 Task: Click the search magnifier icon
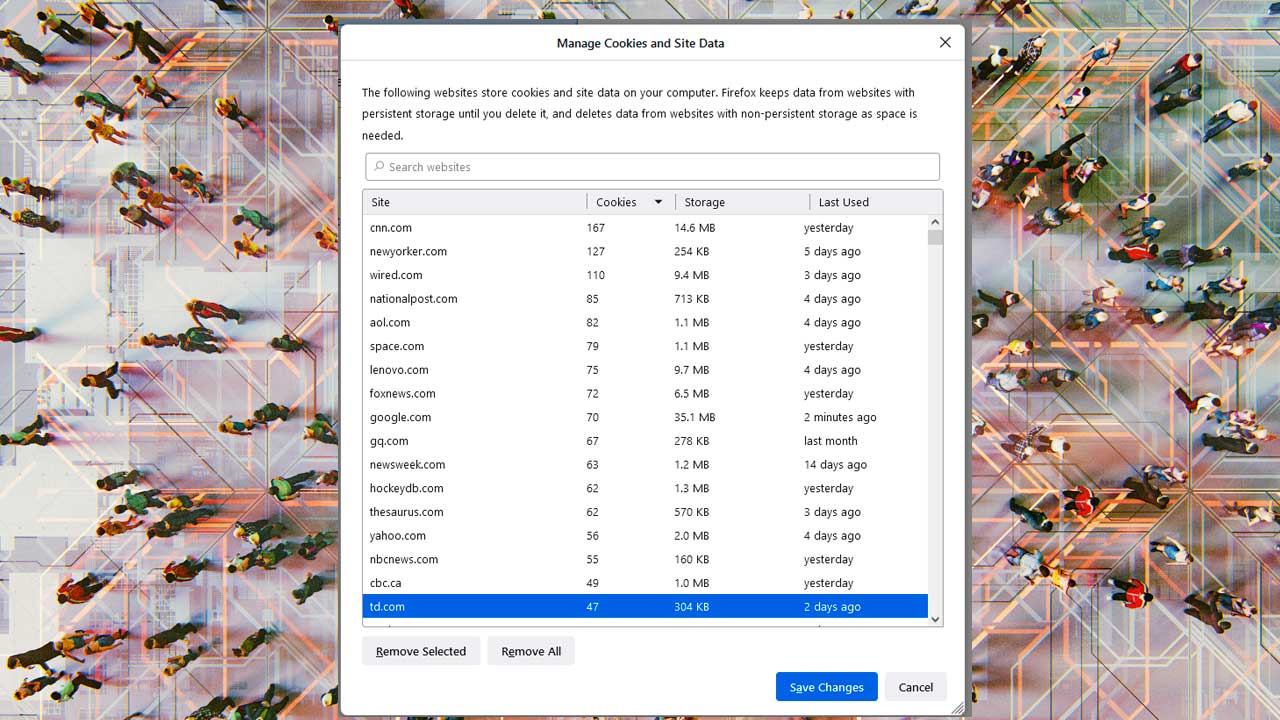(379, 167)
